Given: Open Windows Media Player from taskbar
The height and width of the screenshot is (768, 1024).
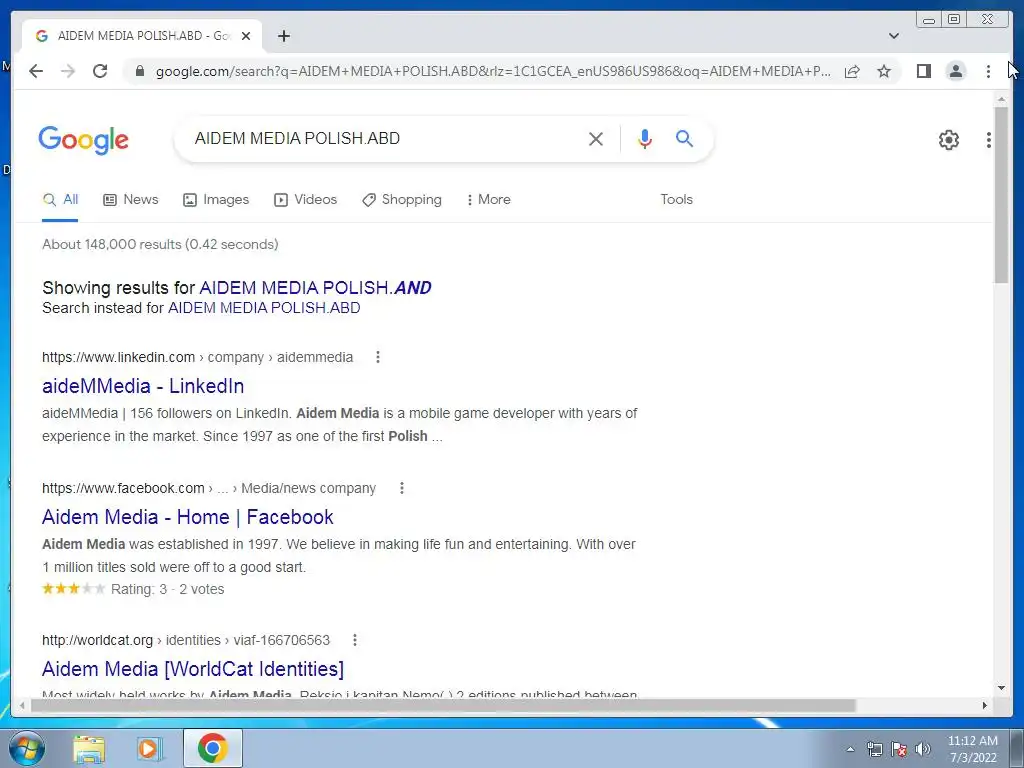Looking at the screenshot, I should (x=150, y=749).
